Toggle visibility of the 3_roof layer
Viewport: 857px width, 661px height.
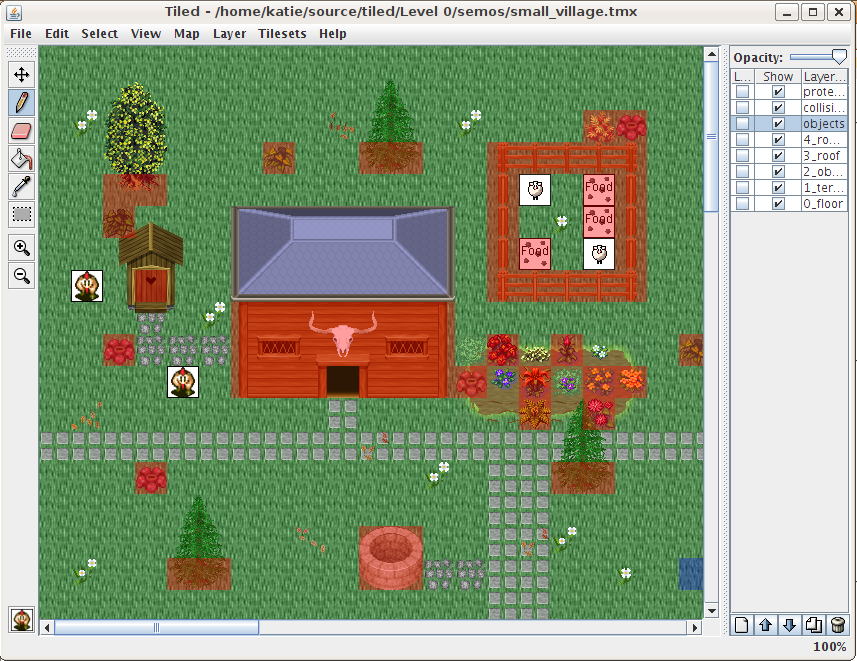(x=778, y=156)
